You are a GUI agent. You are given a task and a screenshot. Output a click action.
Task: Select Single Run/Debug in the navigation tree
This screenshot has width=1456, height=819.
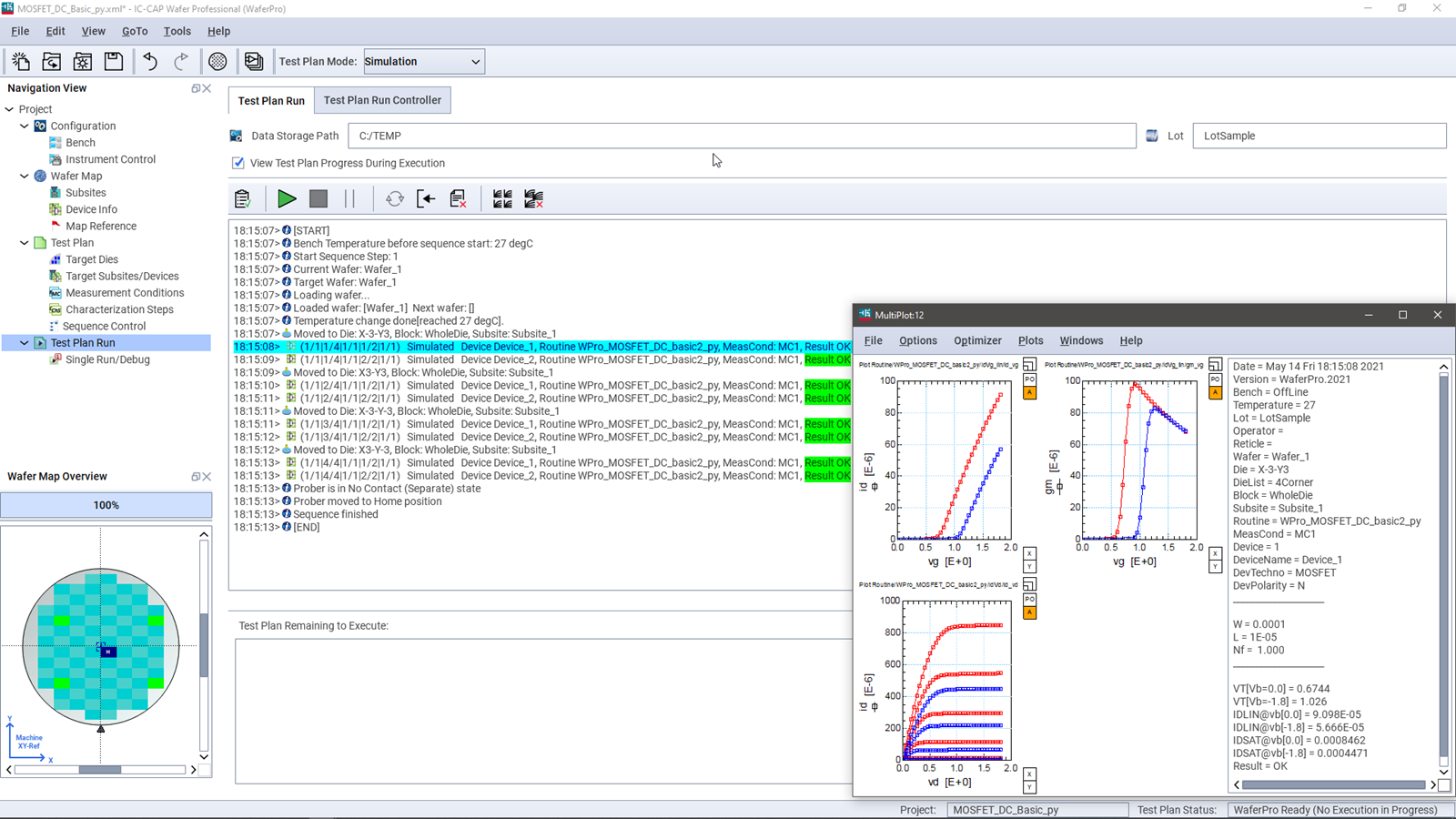(x=107, y=359)
